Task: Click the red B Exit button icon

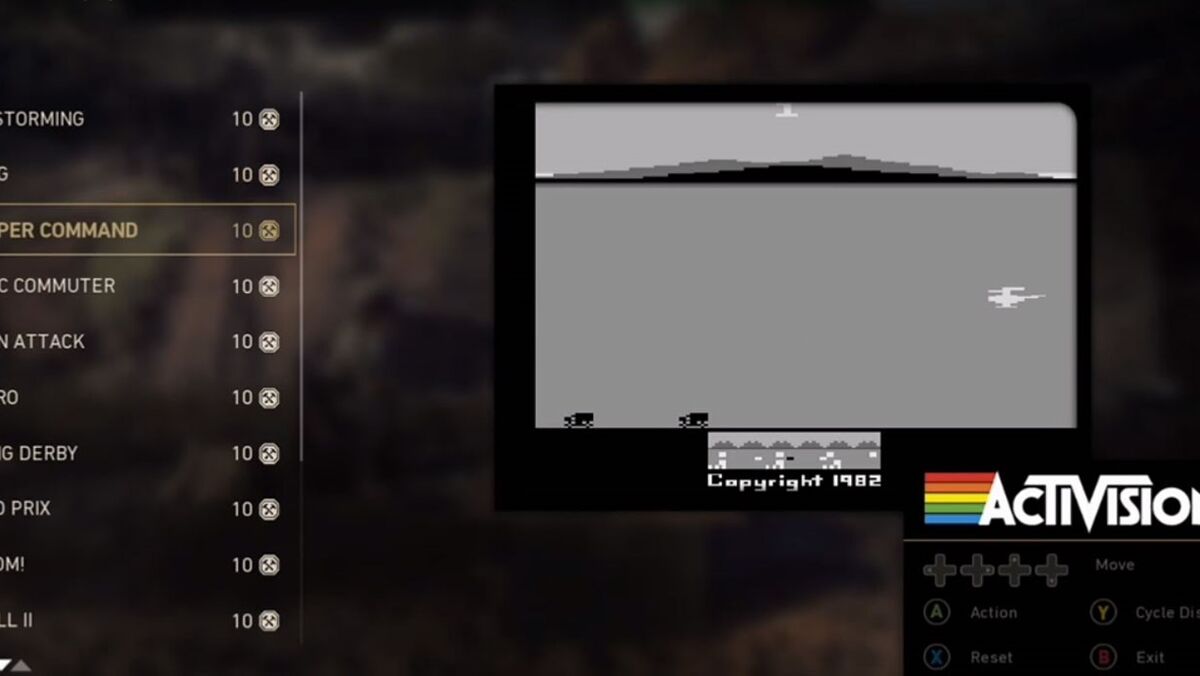Action: (x=1103, y=657)
